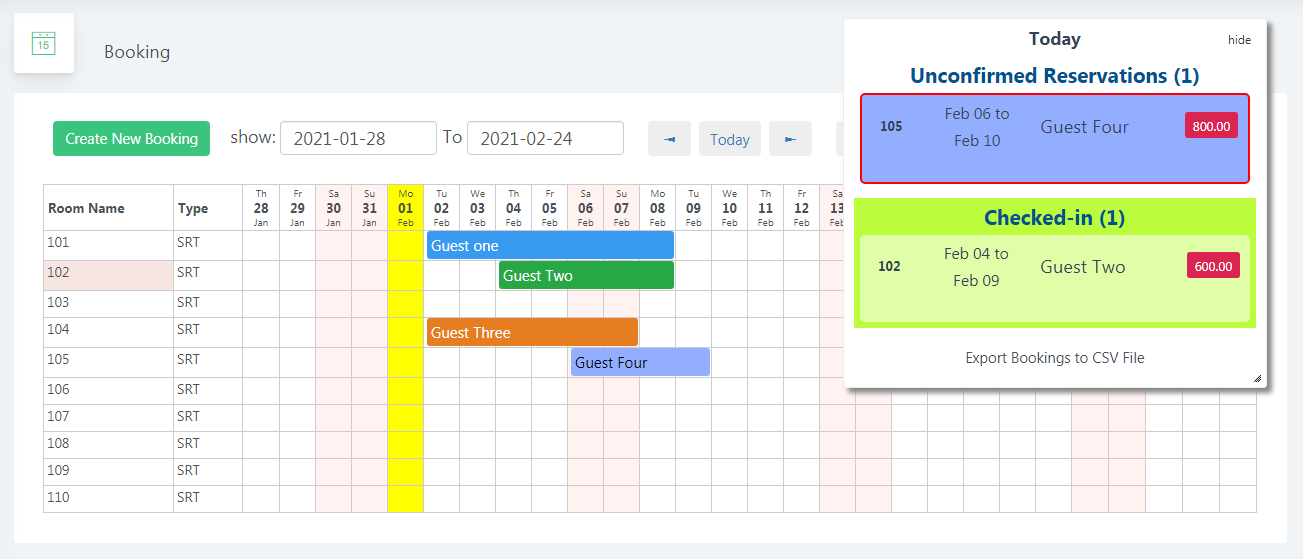Select the Guest Three booking bar
This screenshot has width=1303, height=559.
[532, 332]
